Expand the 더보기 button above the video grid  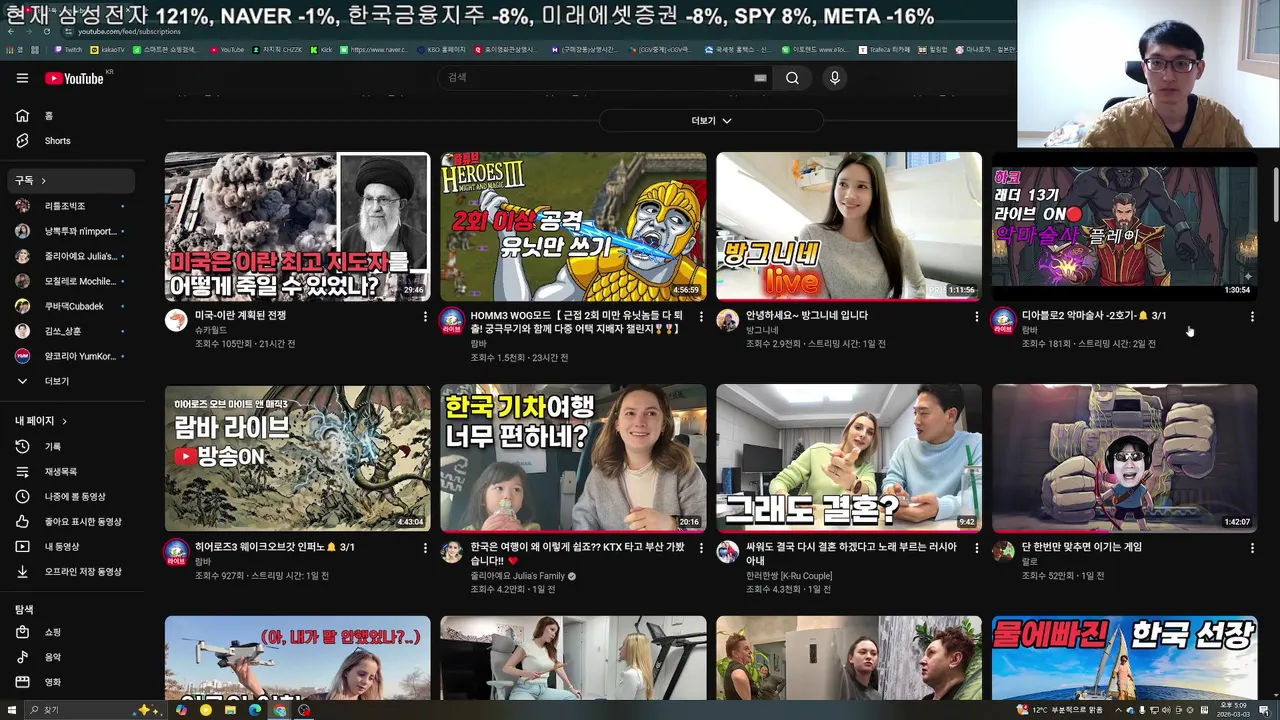tap(711, 120)
